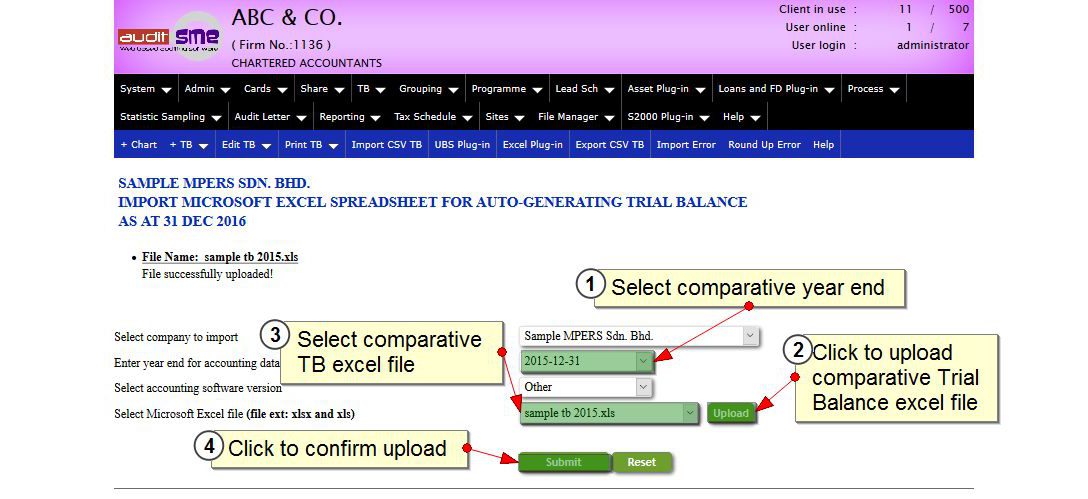
Task: Expand the year end 2015-12-31 dropdown
Action: tap(587, 361)
